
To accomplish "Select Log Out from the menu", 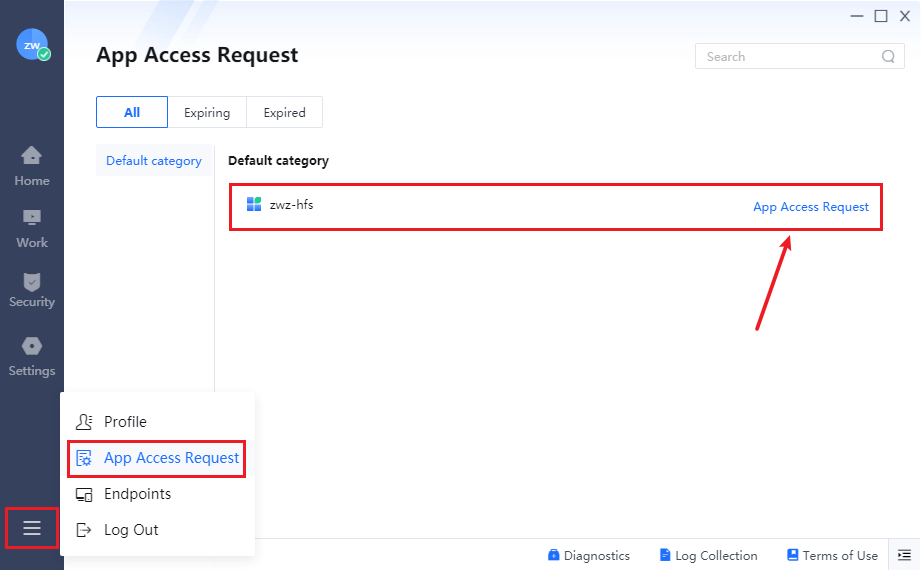I will [x=117, y=530].
